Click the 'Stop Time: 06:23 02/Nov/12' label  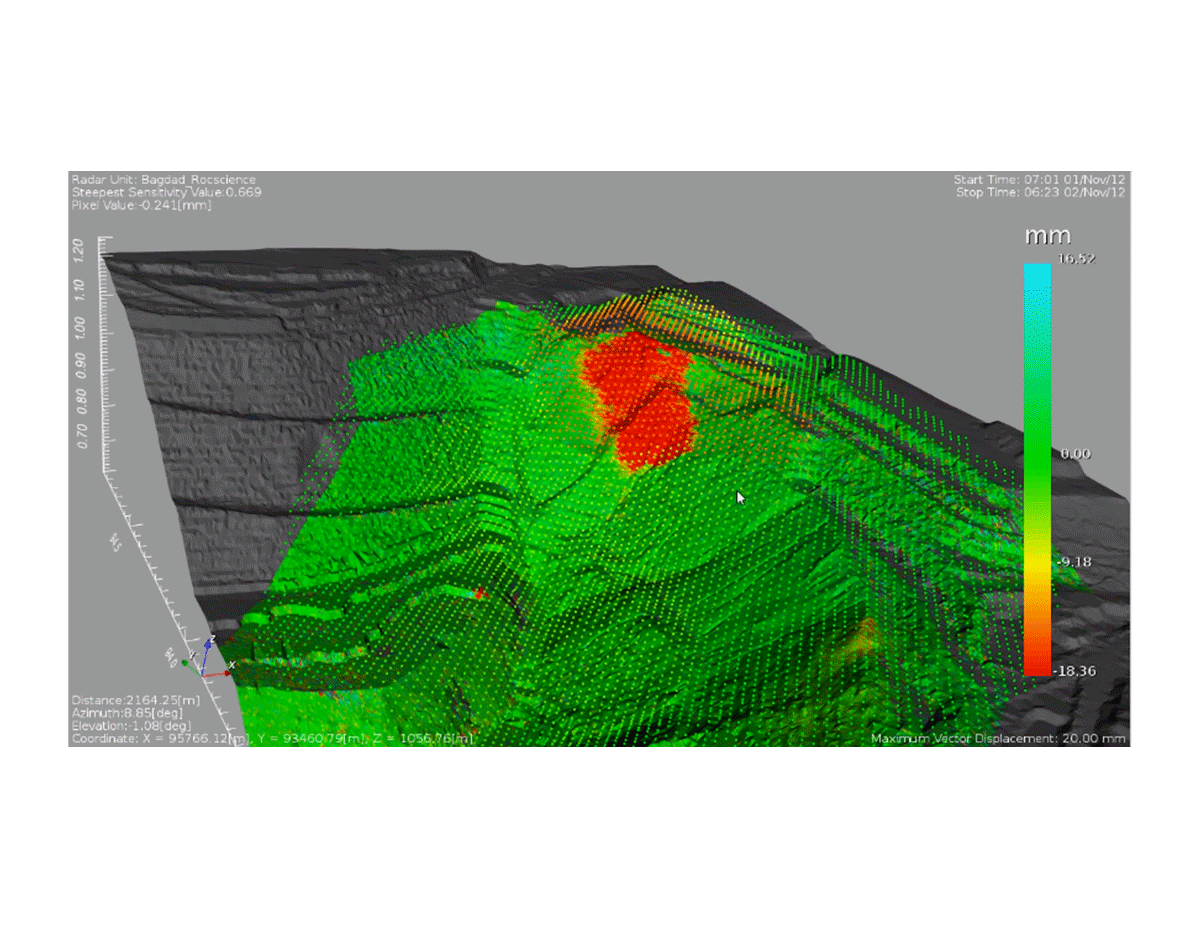coord(1041,192)
